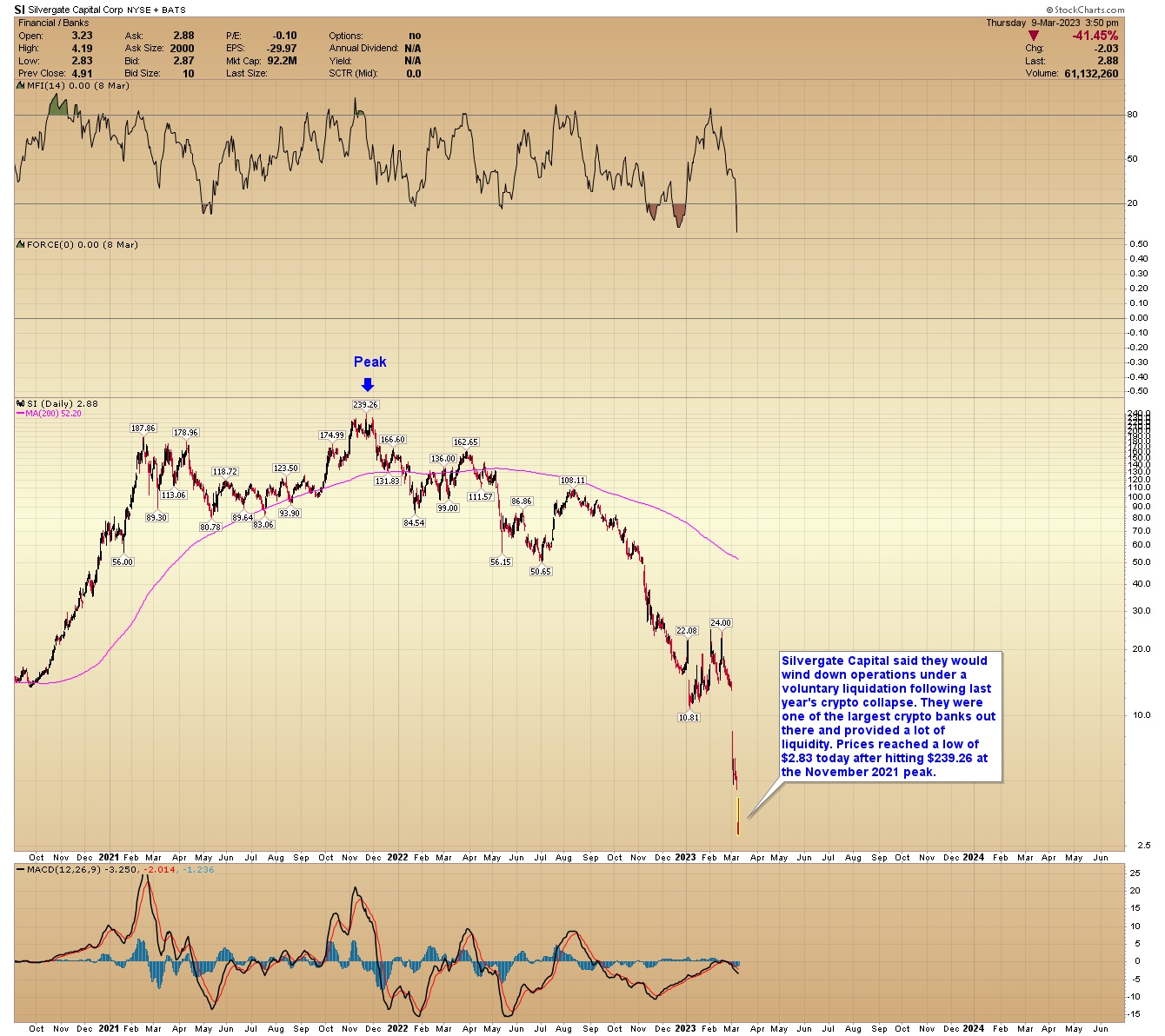
Task: Click the black line marker before MACD(12,26,9)
Action: (x=21, y=869)
